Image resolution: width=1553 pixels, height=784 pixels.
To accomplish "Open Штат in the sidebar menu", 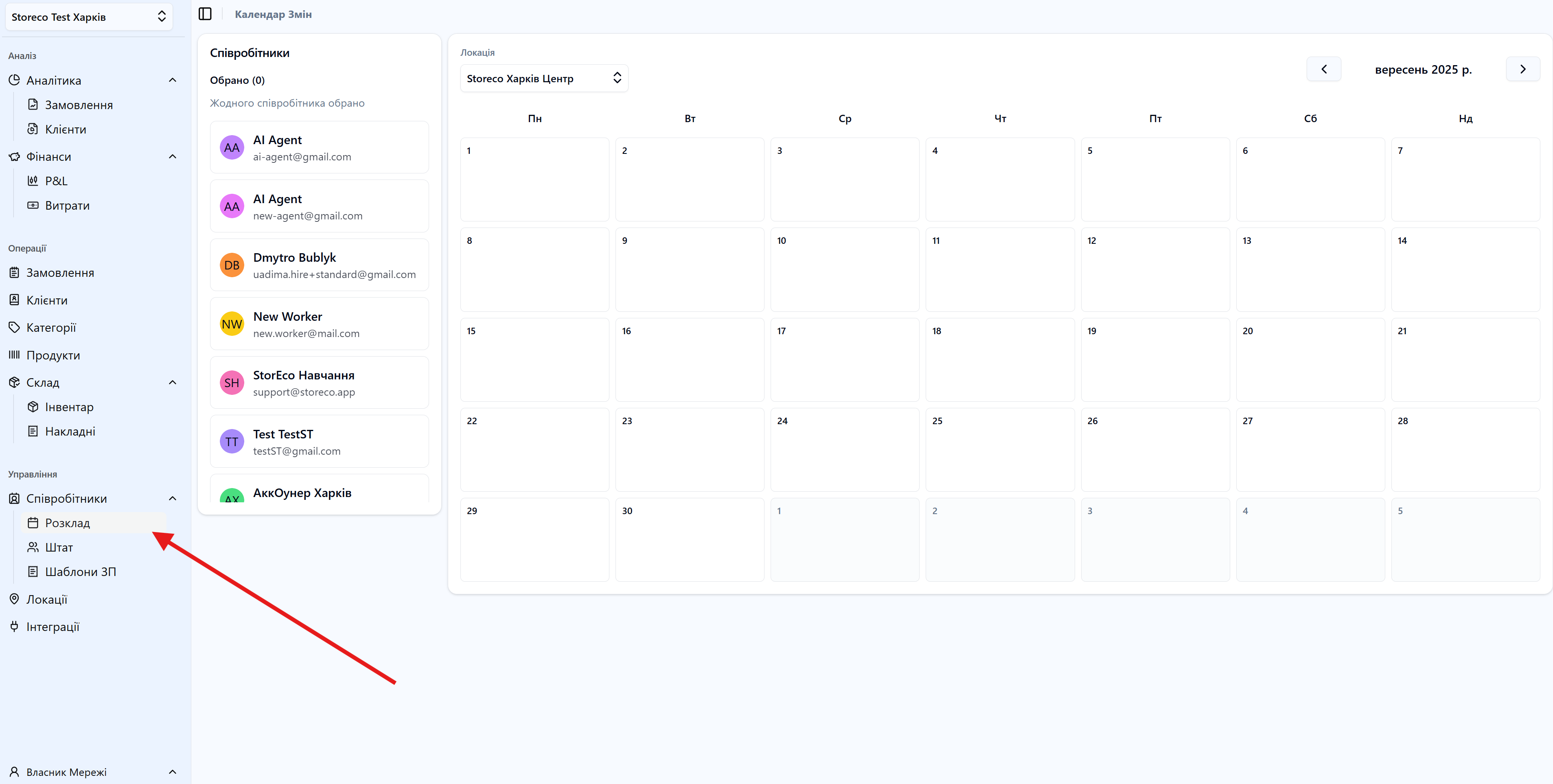I will pos(59,547).
